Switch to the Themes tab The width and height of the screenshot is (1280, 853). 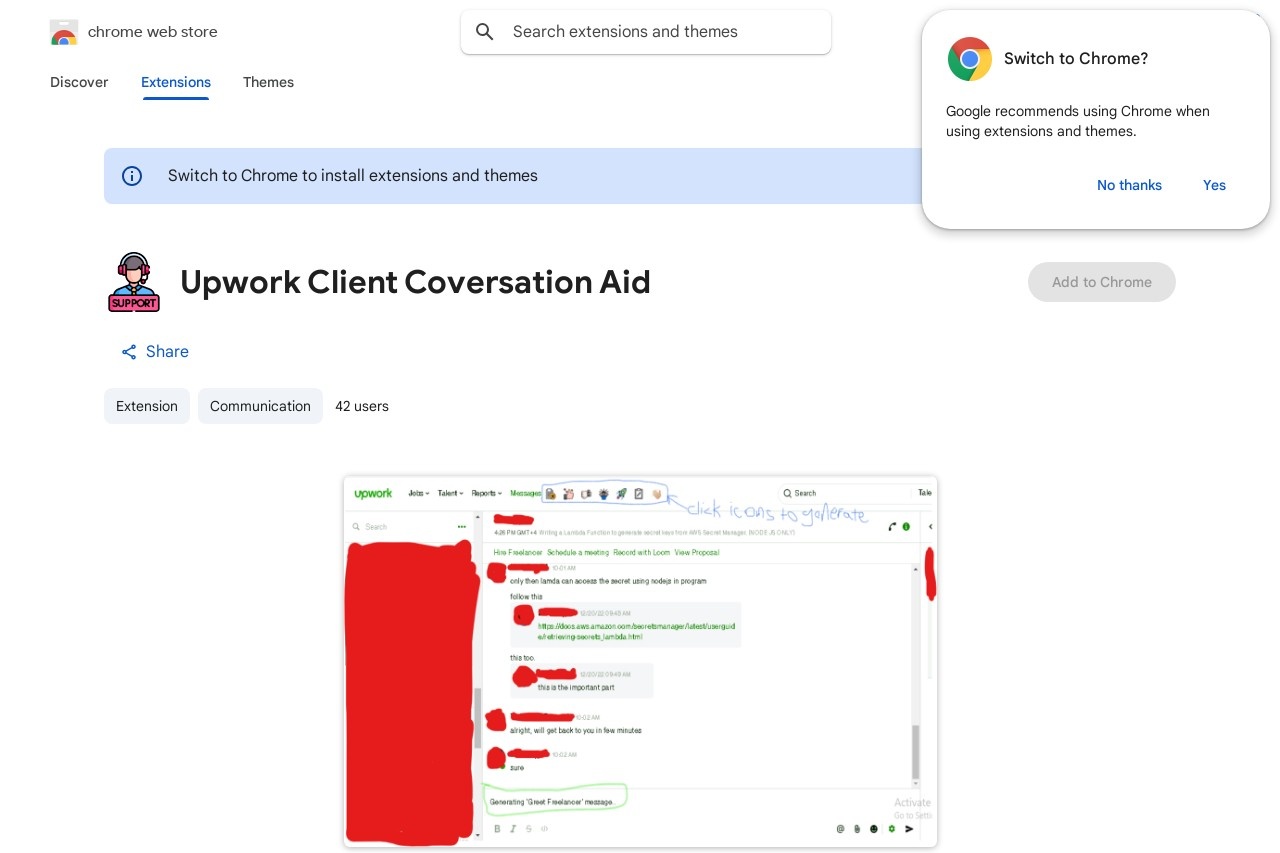pos(268,82)
